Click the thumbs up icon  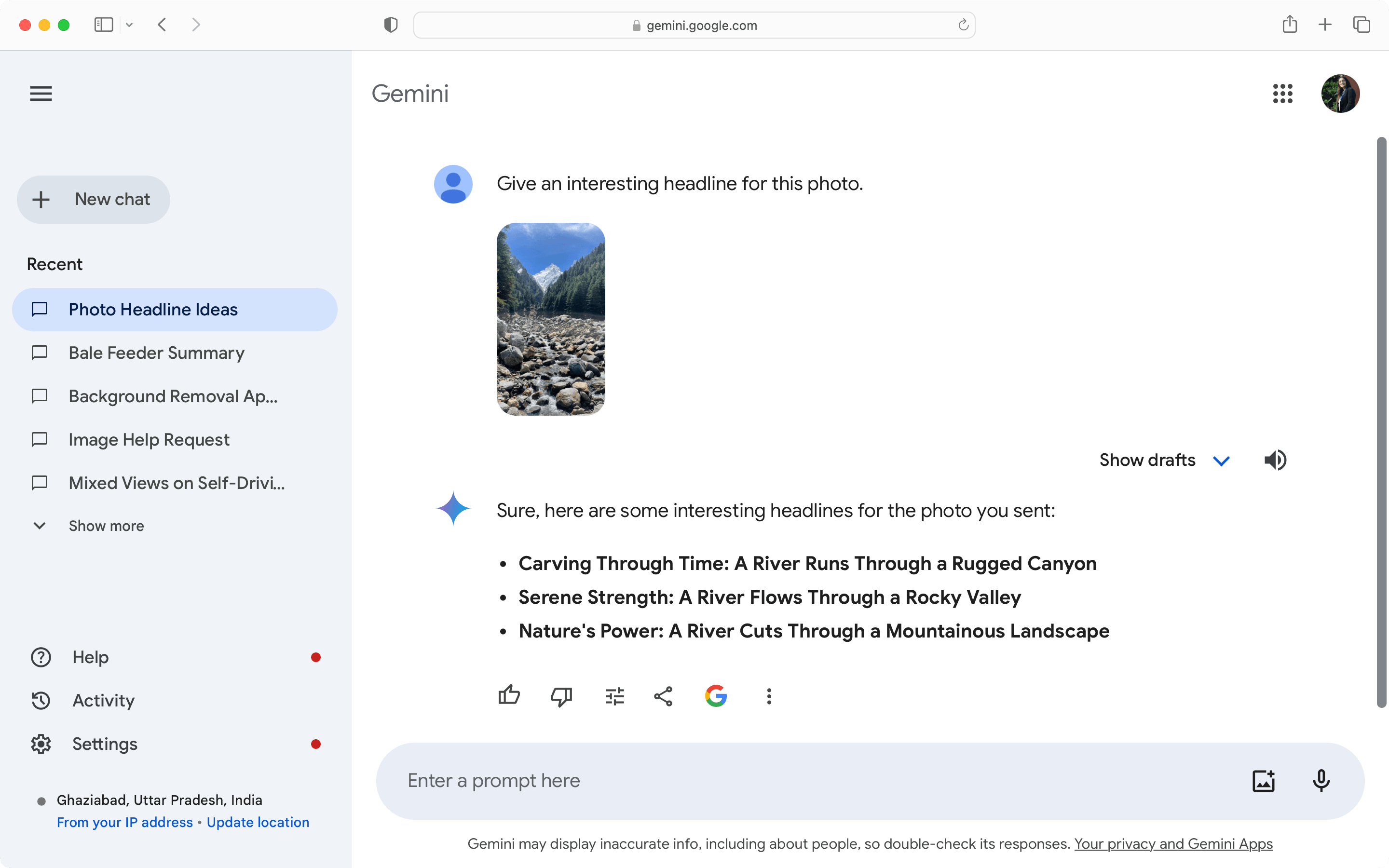coord(508,696)
